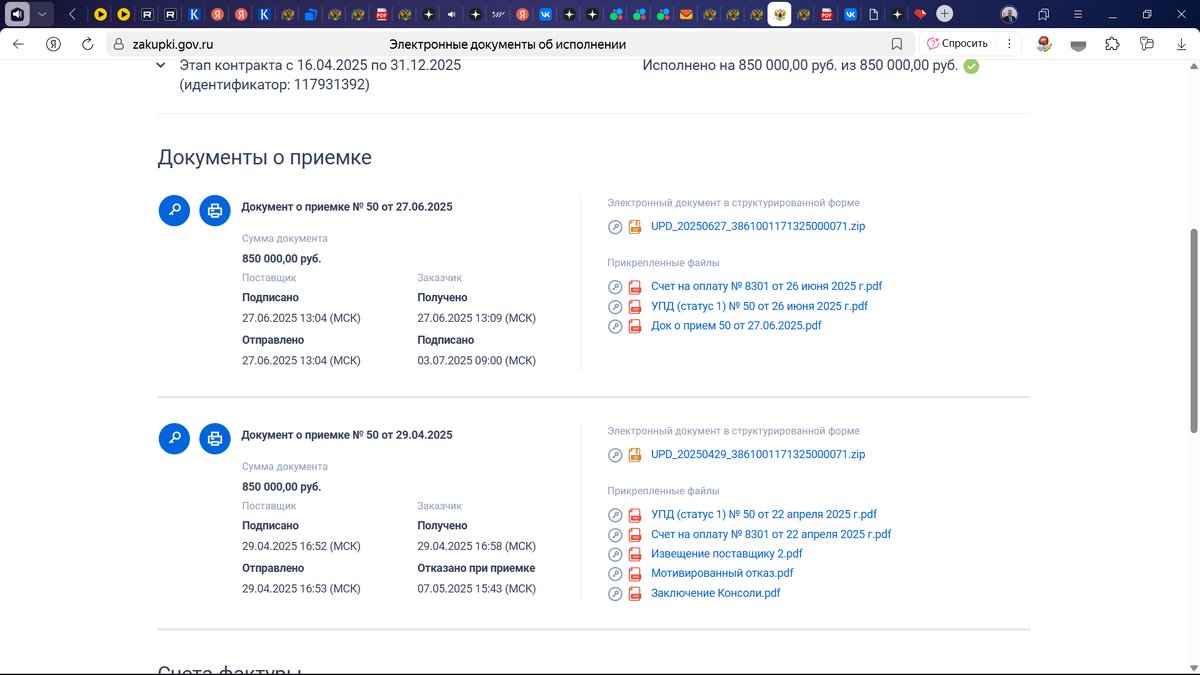Open the profile avatar in the title bar
This screenshot has width=1200, height=675.
pos(1009,15)
